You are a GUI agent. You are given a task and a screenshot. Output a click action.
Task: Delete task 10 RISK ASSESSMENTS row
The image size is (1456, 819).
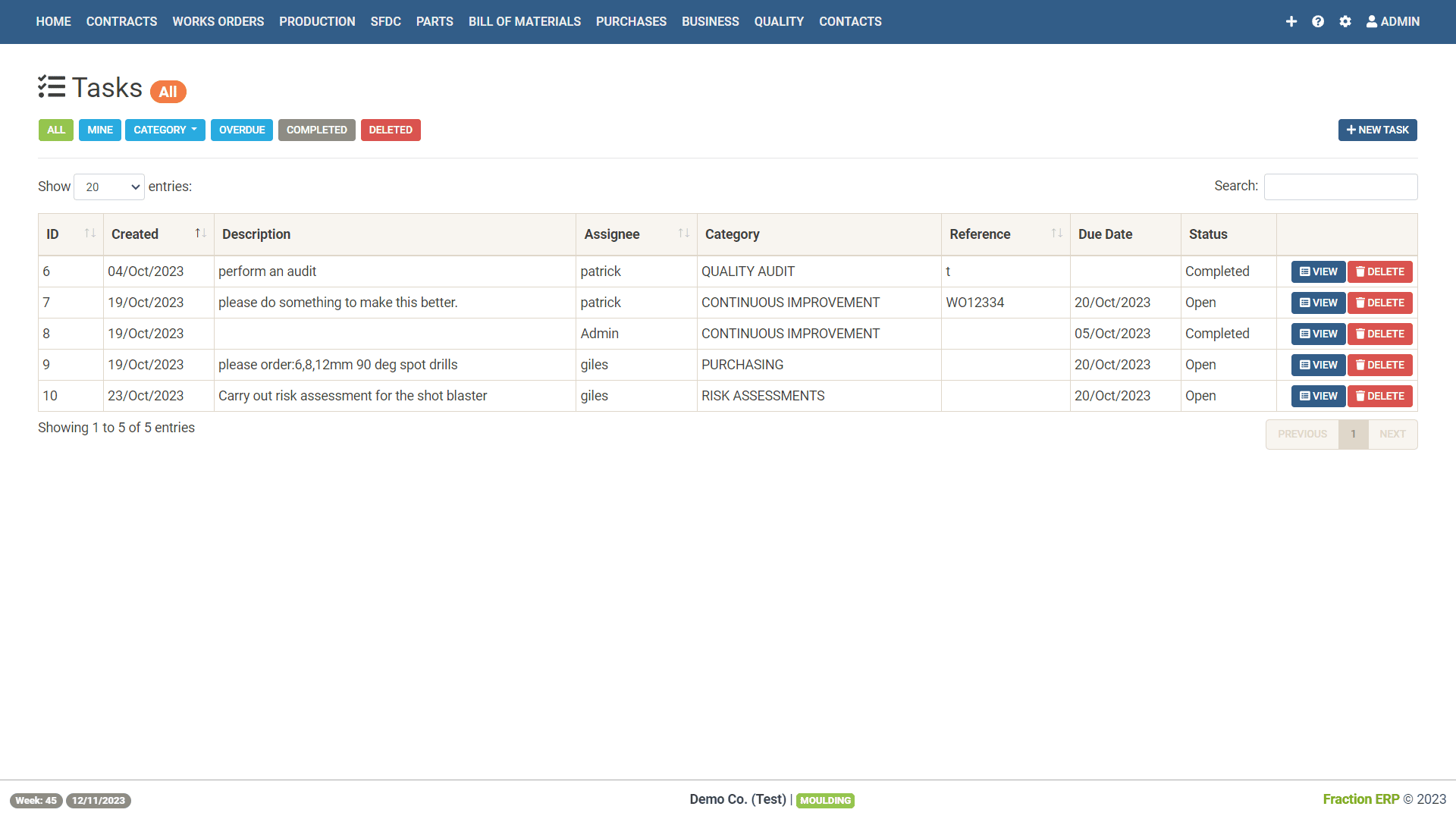point(1380,396)
